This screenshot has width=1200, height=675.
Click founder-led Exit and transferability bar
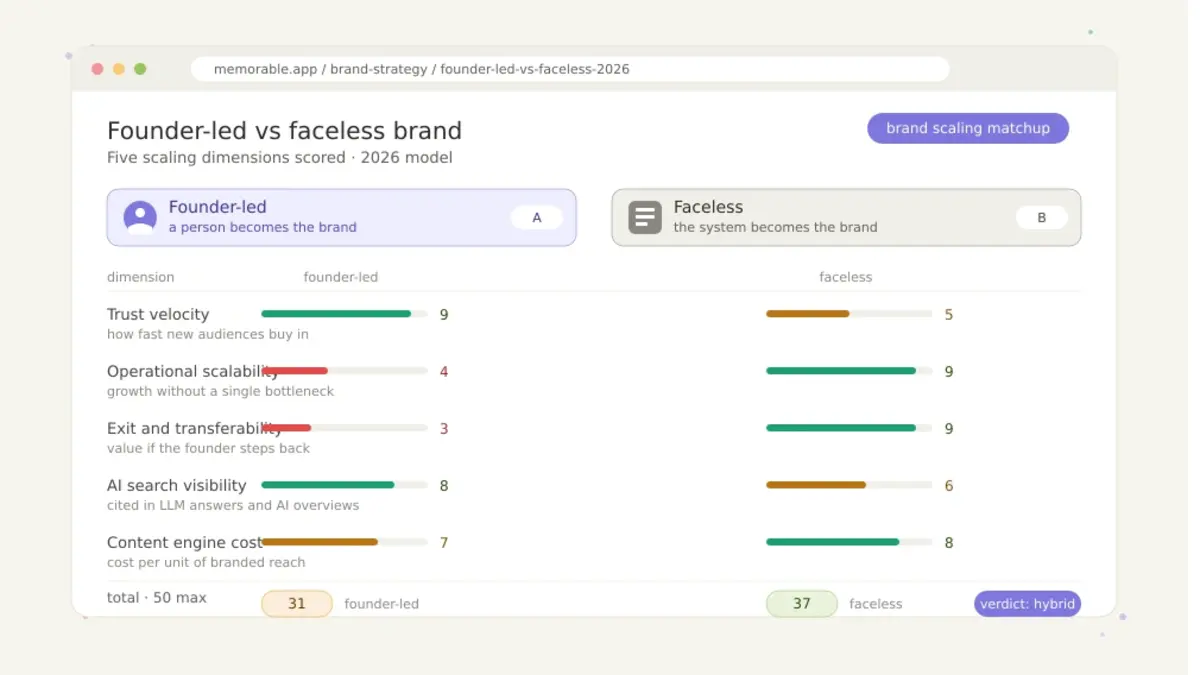point(345,428)
